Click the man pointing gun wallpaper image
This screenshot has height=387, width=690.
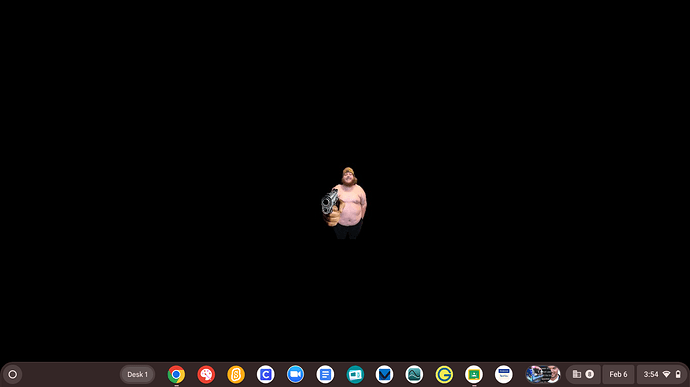click(x=344, y=203)
